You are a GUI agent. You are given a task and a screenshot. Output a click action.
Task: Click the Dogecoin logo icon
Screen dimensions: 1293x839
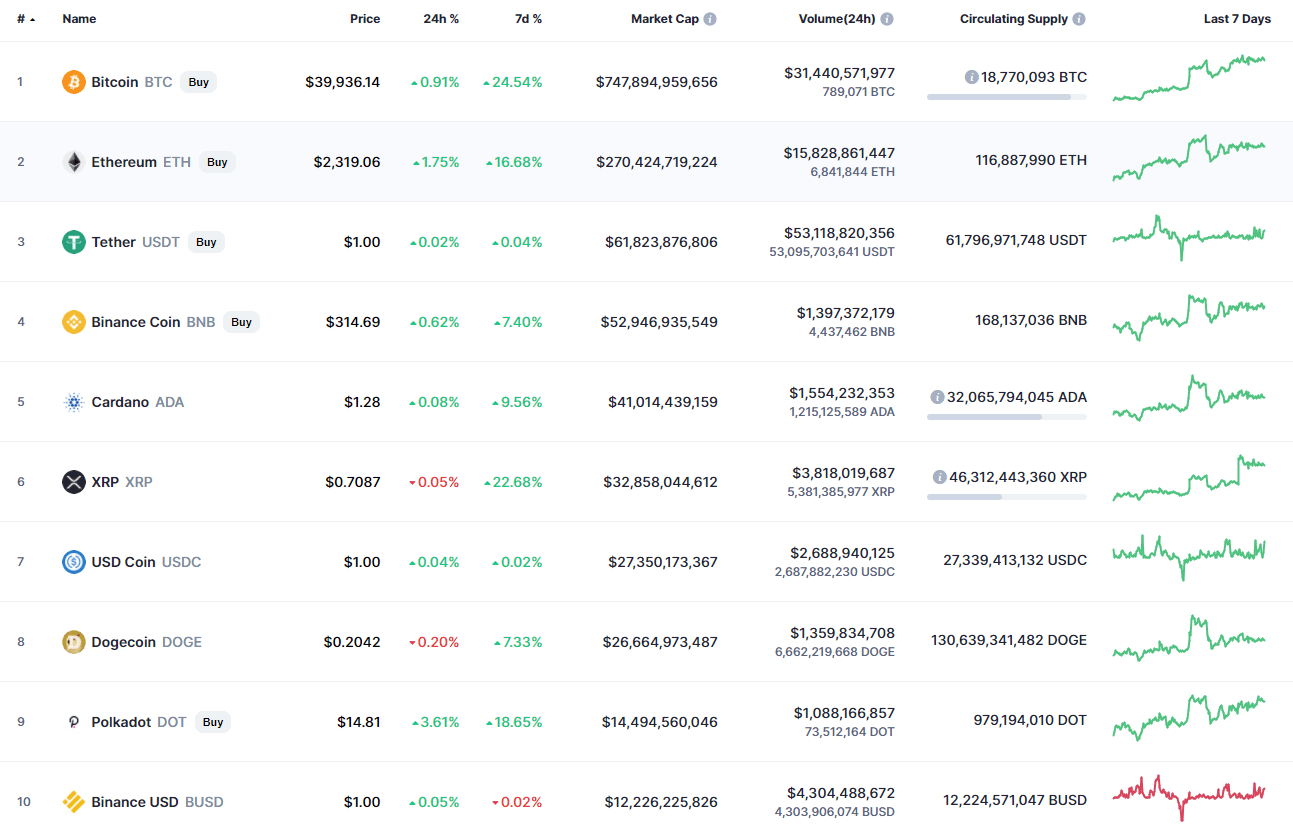pos(74,642)
